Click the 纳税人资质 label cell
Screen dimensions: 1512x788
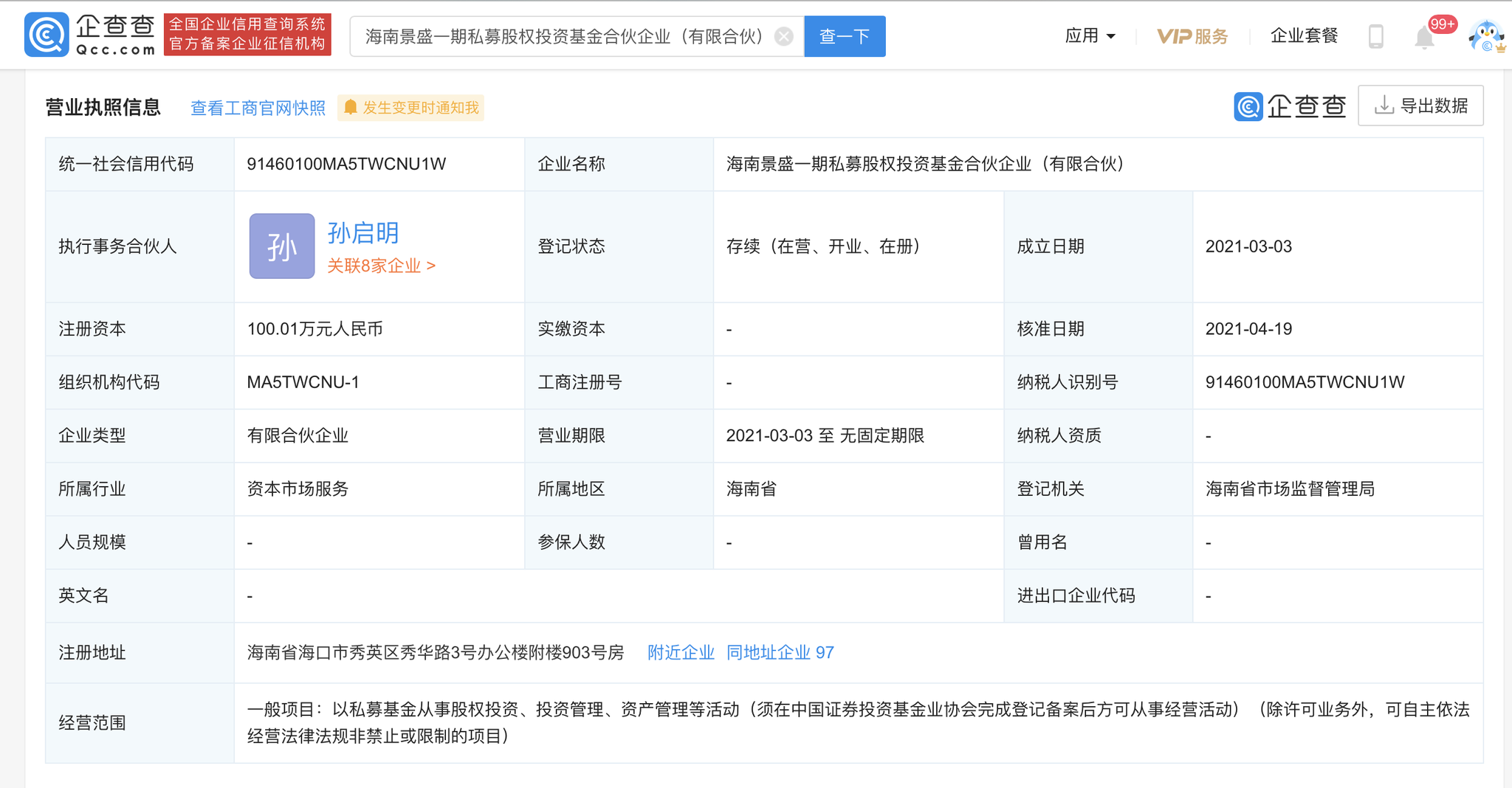1098,435
